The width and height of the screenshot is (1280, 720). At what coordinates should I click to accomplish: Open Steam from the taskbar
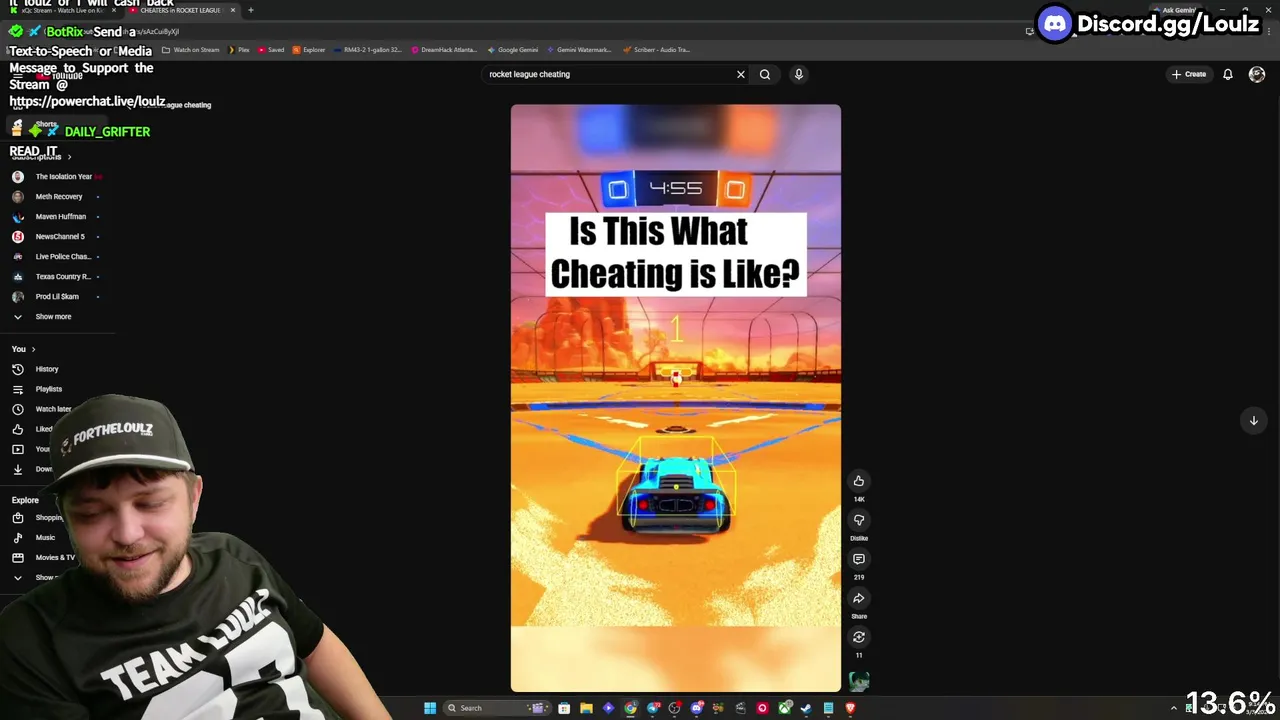[x=806, y=708]
